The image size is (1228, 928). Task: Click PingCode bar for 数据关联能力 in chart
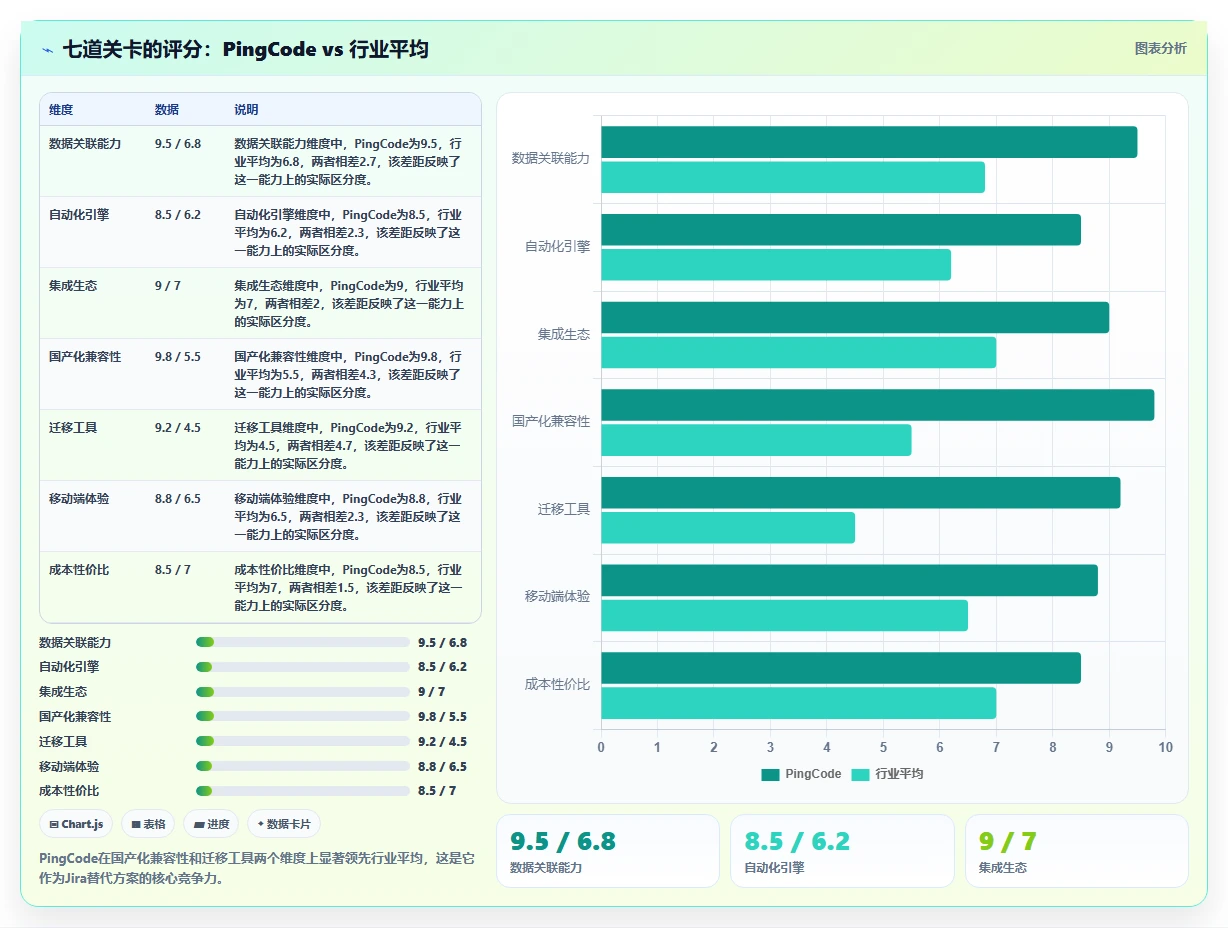869,142
